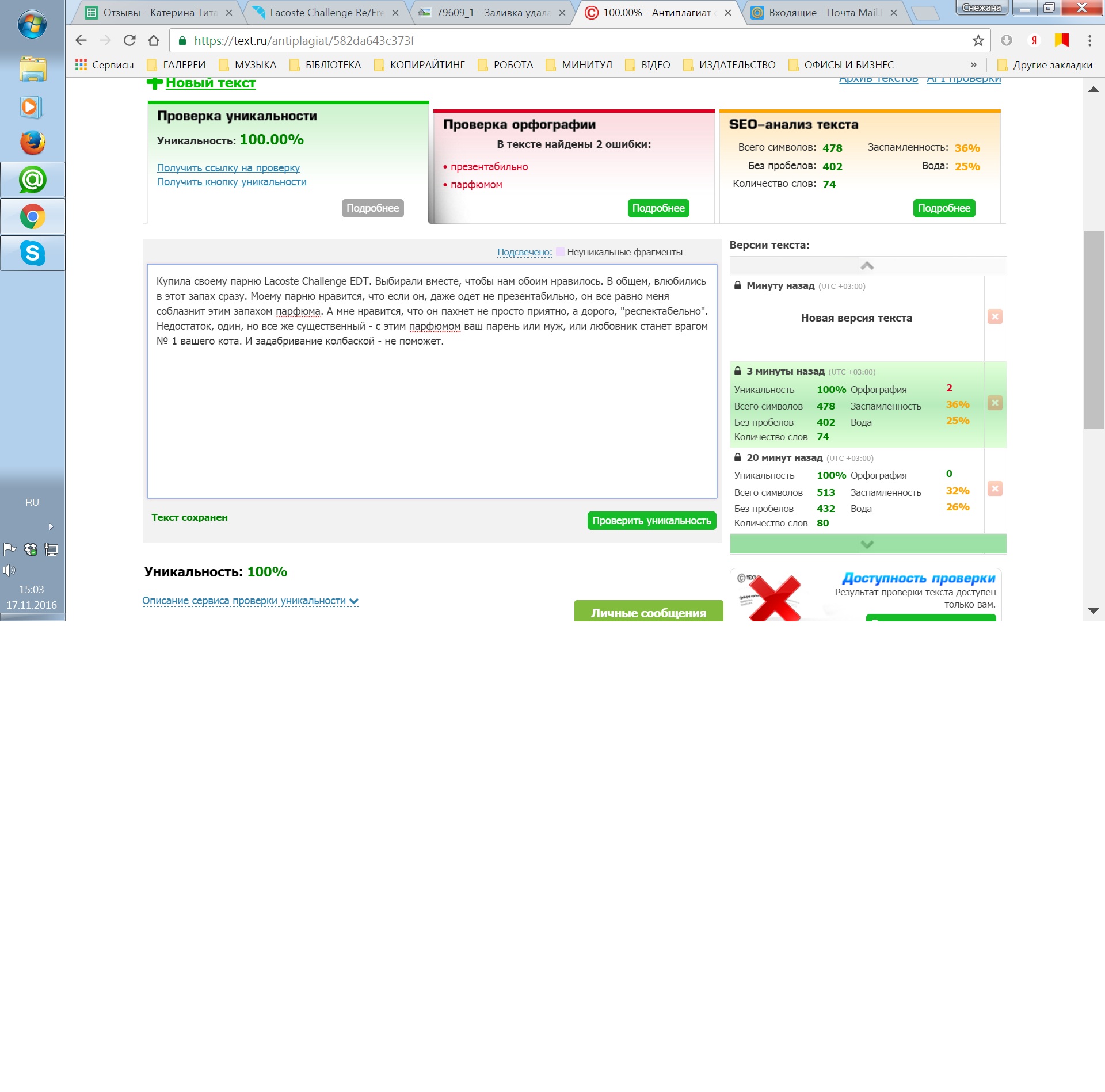Screen dimensions: 1105x1092
Task: Click inside the review text area
Action: [432, 381]
